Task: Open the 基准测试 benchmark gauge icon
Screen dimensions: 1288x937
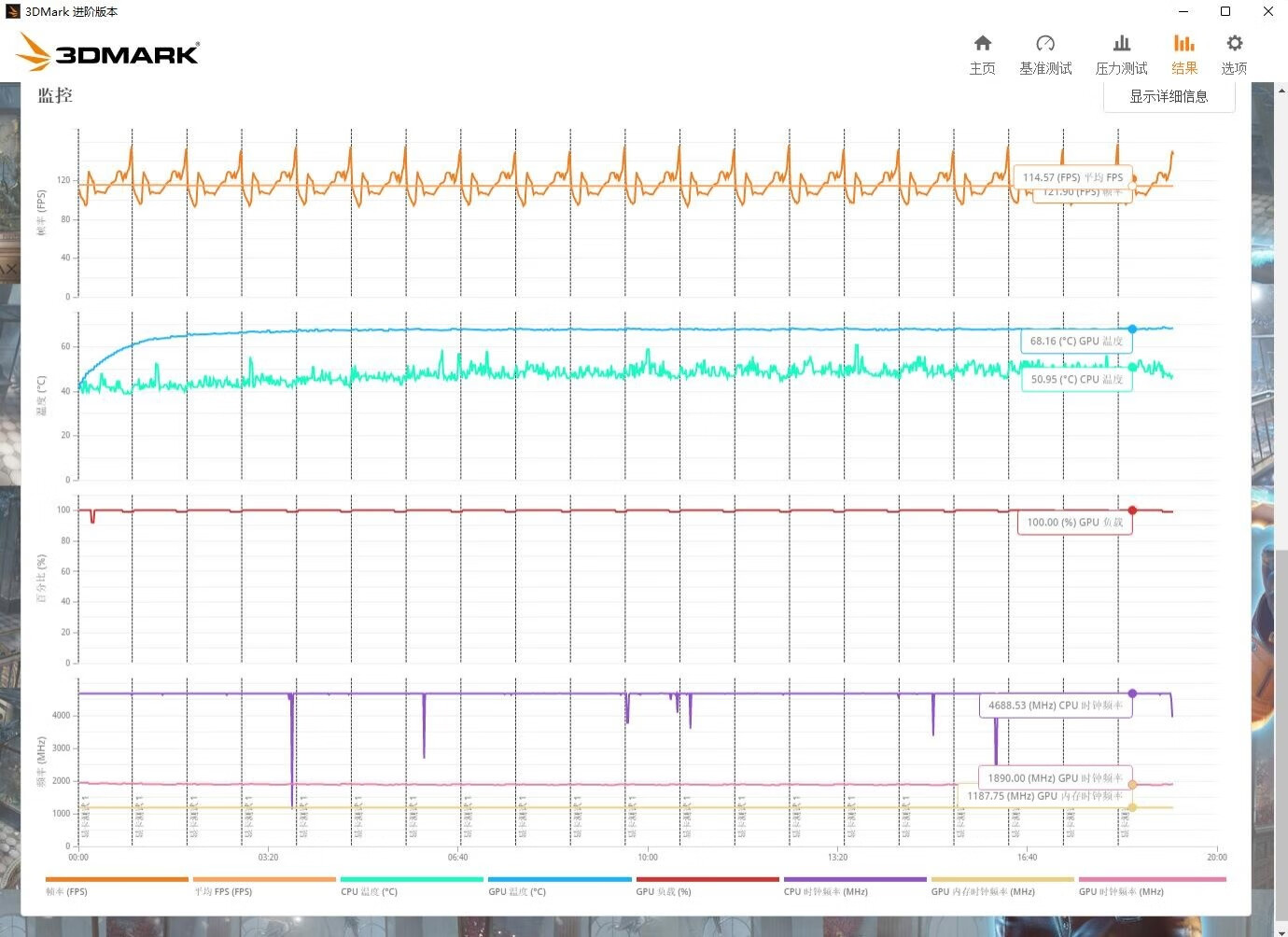Action: click(1045, 43)
